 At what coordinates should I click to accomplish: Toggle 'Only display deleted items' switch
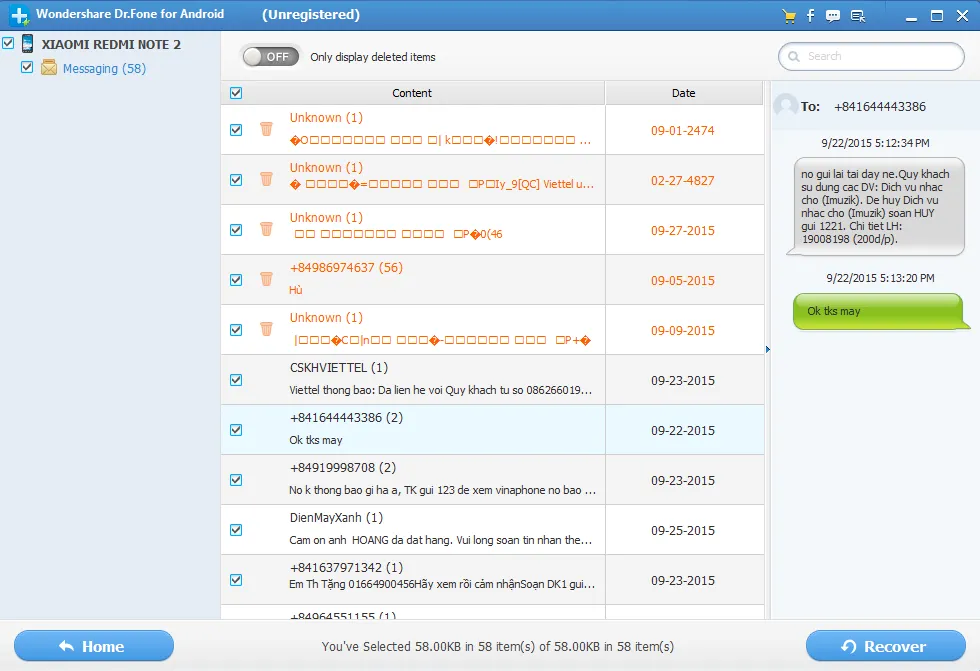coord(271,57)
